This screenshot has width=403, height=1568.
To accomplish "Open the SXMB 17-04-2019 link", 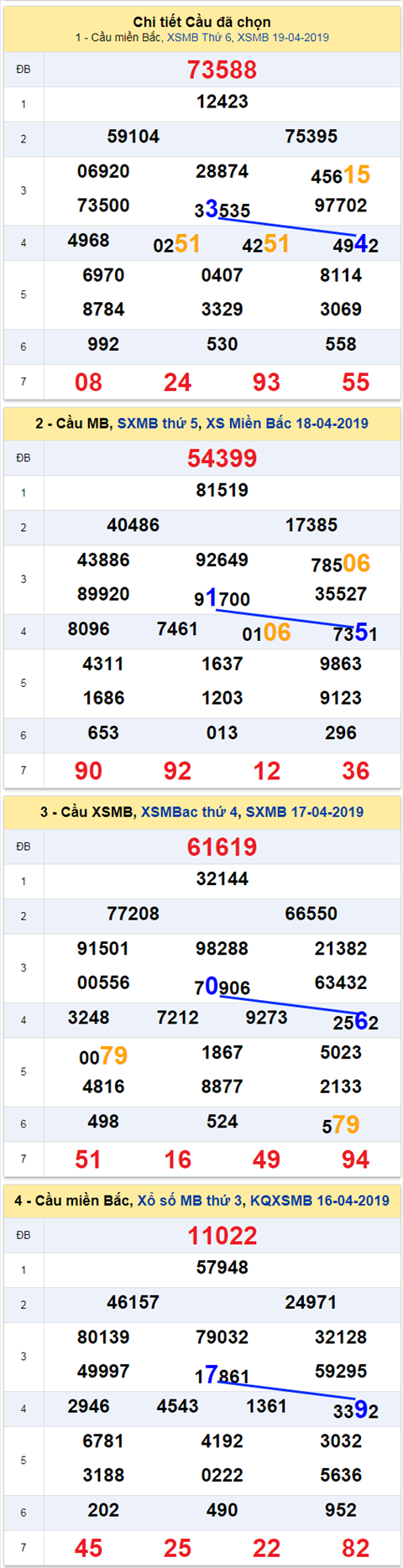I will tap(305, 812).
